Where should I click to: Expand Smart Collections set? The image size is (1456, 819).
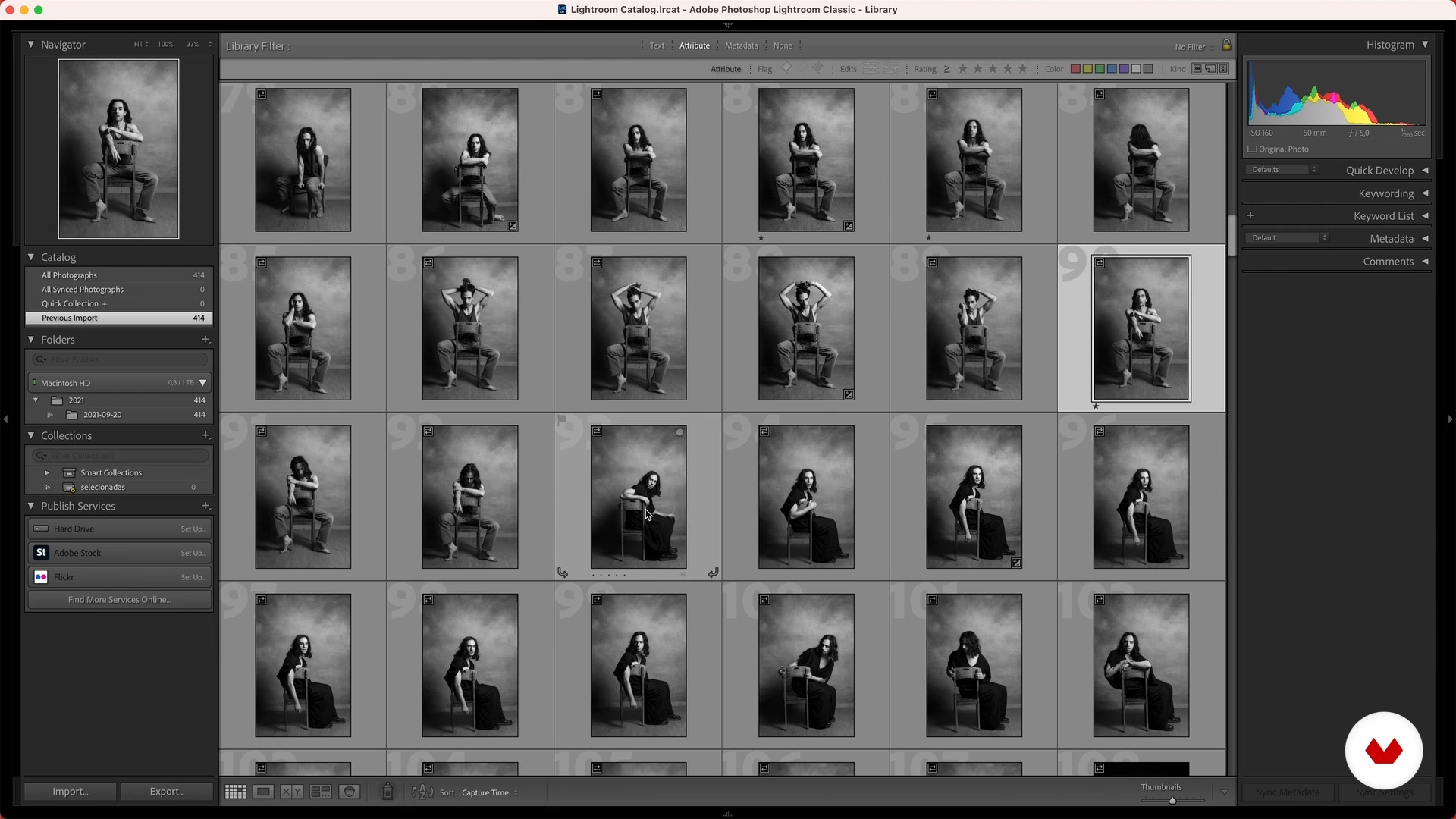[47, 472]
